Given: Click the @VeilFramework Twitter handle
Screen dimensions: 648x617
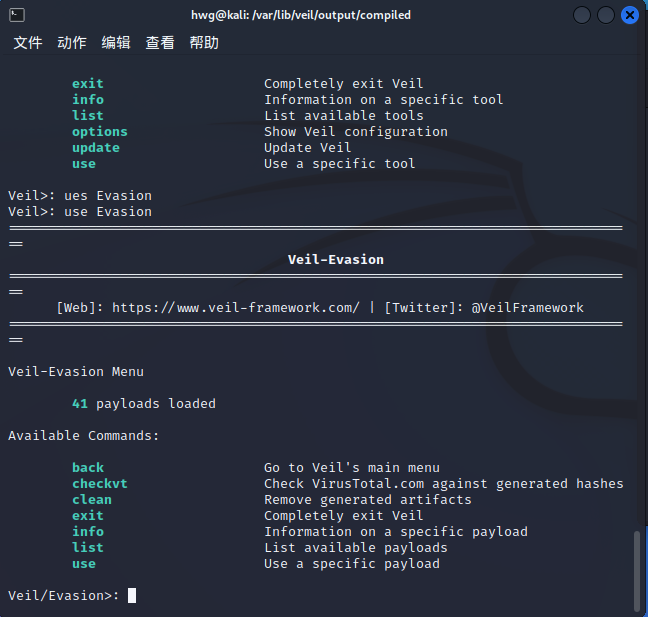Looking at the screenshot, I should 527,307.
